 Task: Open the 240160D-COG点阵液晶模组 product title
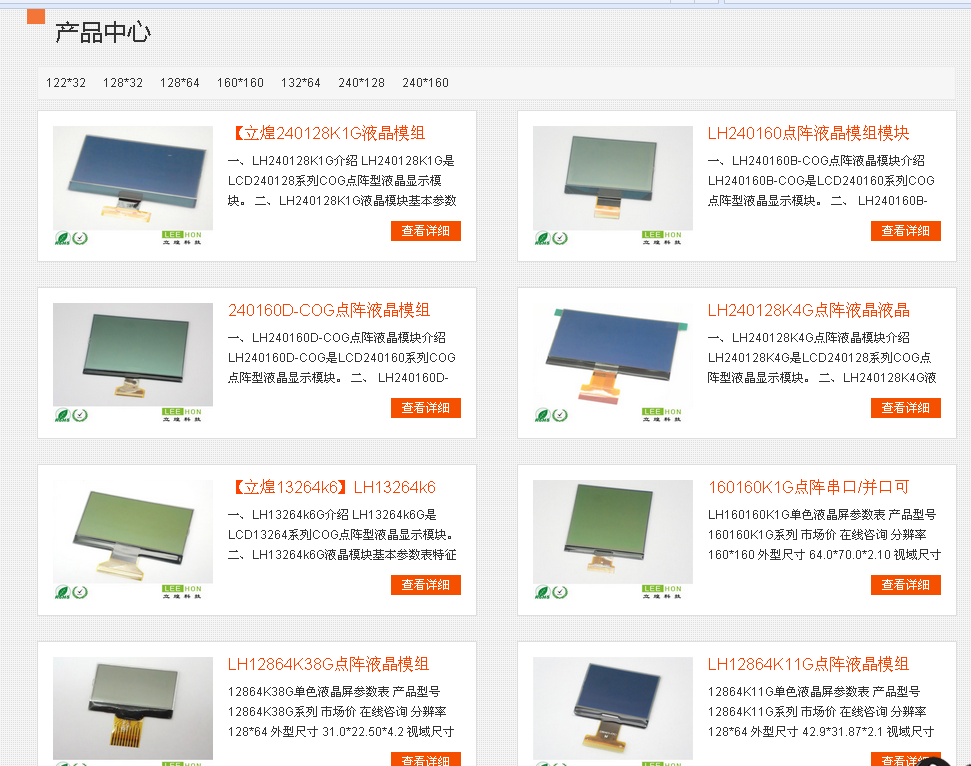(329, 311)
